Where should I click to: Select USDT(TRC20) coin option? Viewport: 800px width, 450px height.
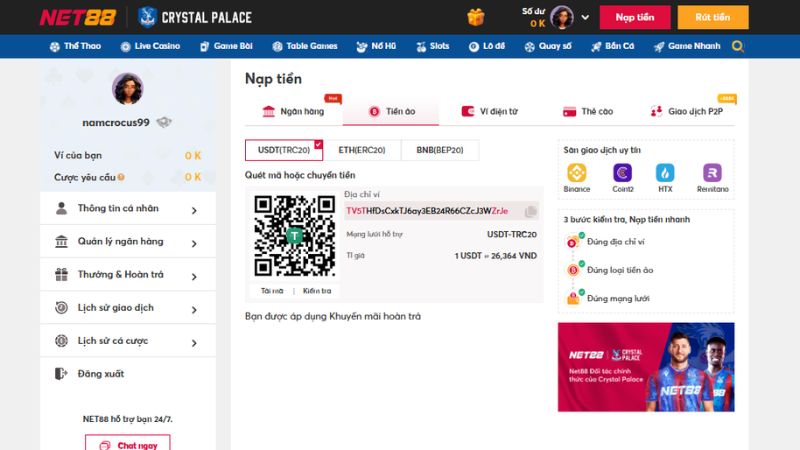click(x=284, y=150)
